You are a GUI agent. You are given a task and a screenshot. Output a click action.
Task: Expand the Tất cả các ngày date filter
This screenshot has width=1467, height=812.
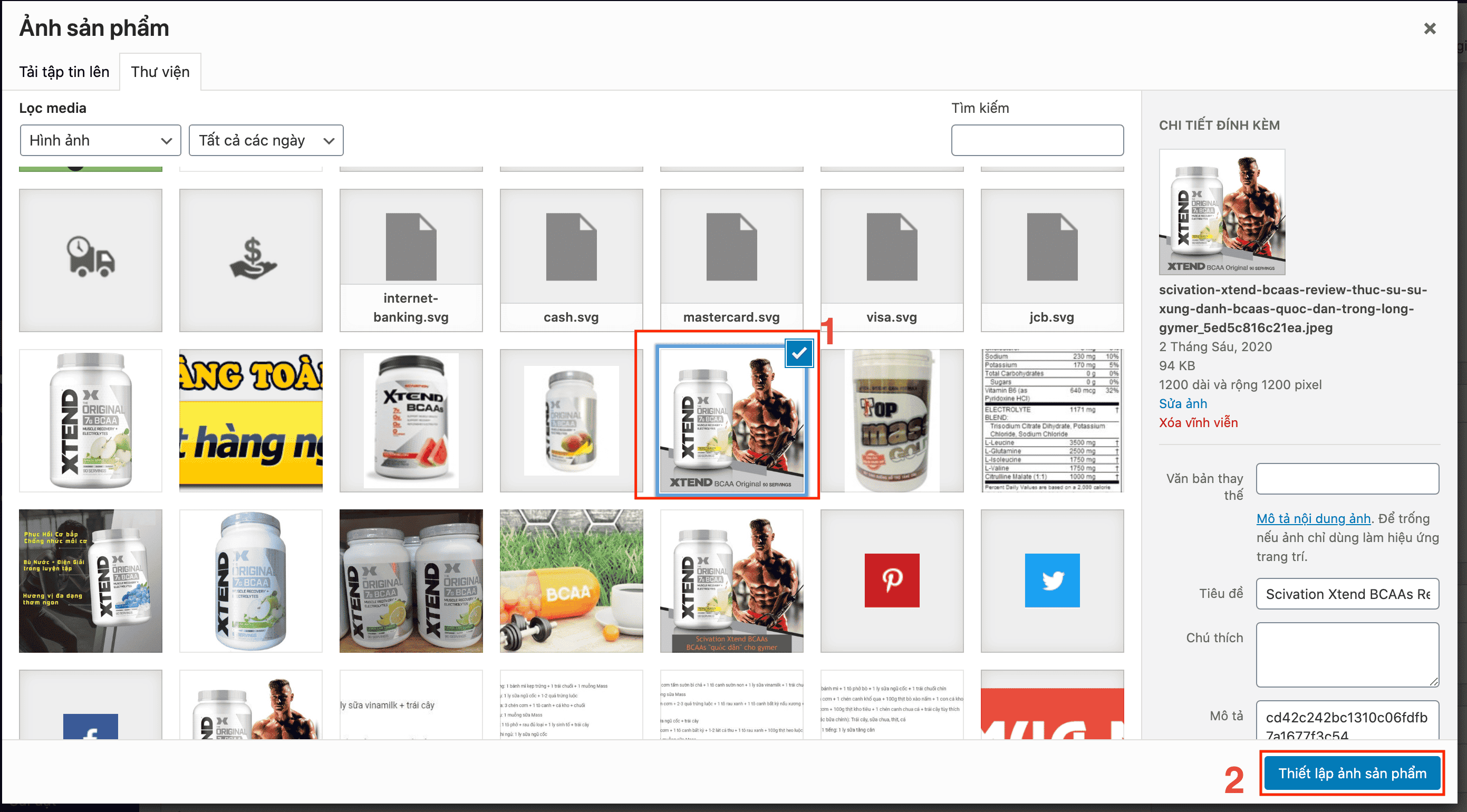[266, 141]
